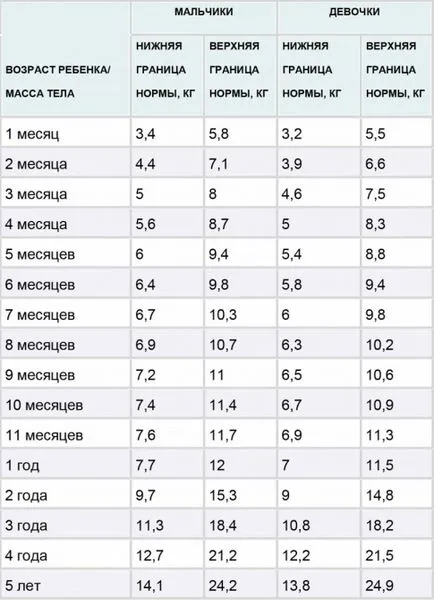This screenshot has height=600, width=434.
Task: Click girls' lower limit 10,8 for 3 года
Action: pyautogui.click(x=296, y=525)
